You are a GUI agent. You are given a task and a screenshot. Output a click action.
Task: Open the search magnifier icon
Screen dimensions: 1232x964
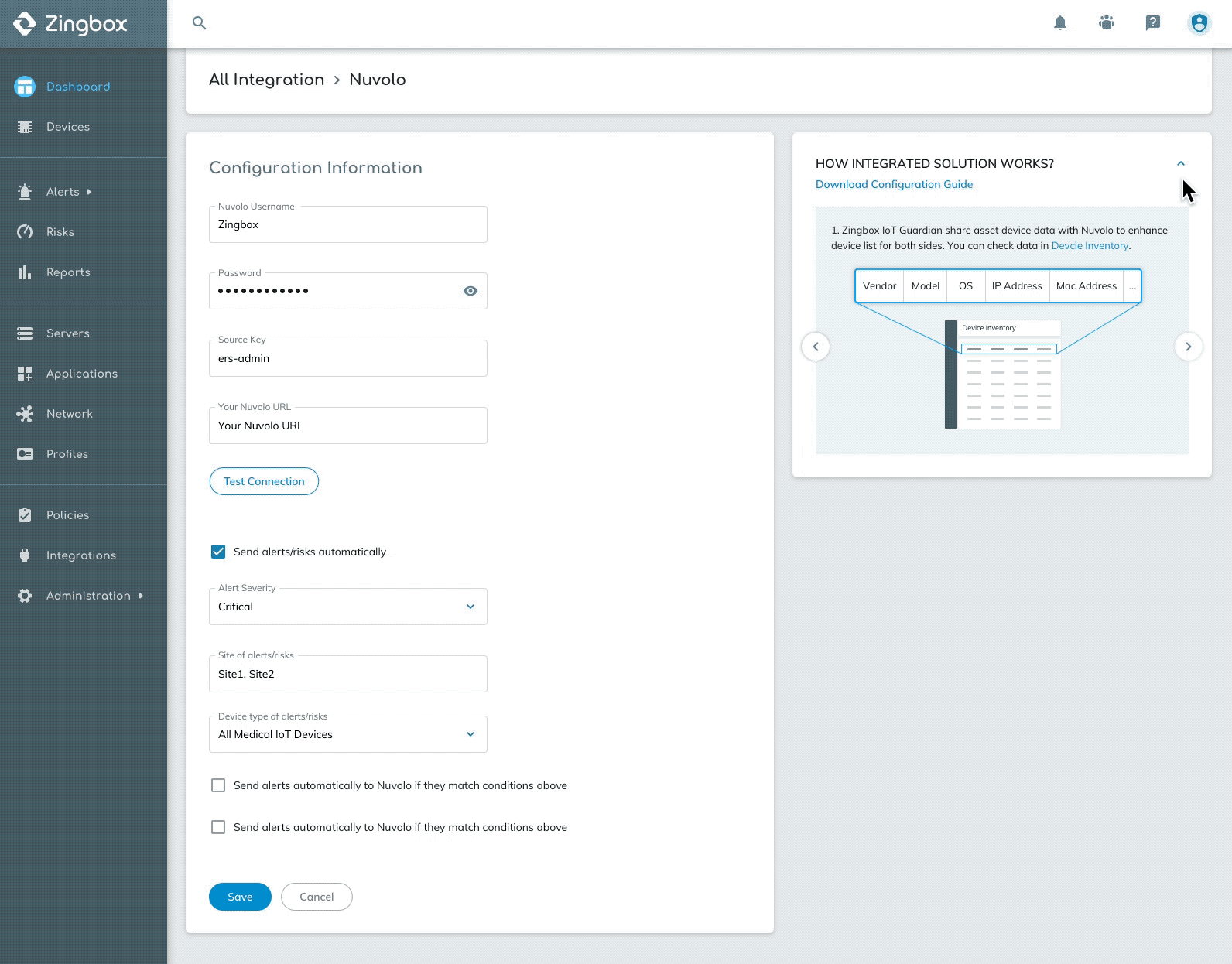(x=200, y=23)
